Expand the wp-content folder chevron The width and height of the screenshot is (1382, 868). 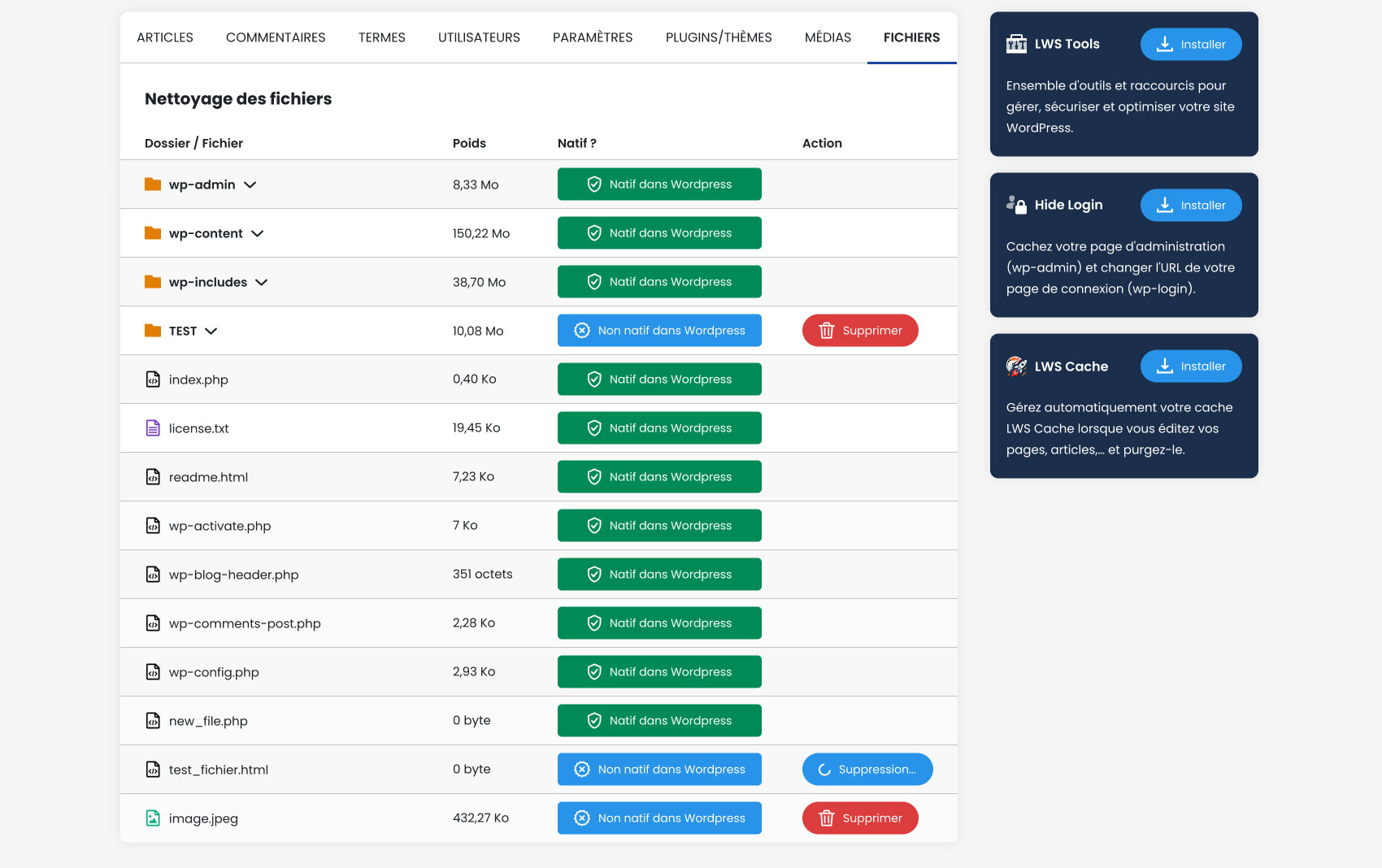(258, 233)
